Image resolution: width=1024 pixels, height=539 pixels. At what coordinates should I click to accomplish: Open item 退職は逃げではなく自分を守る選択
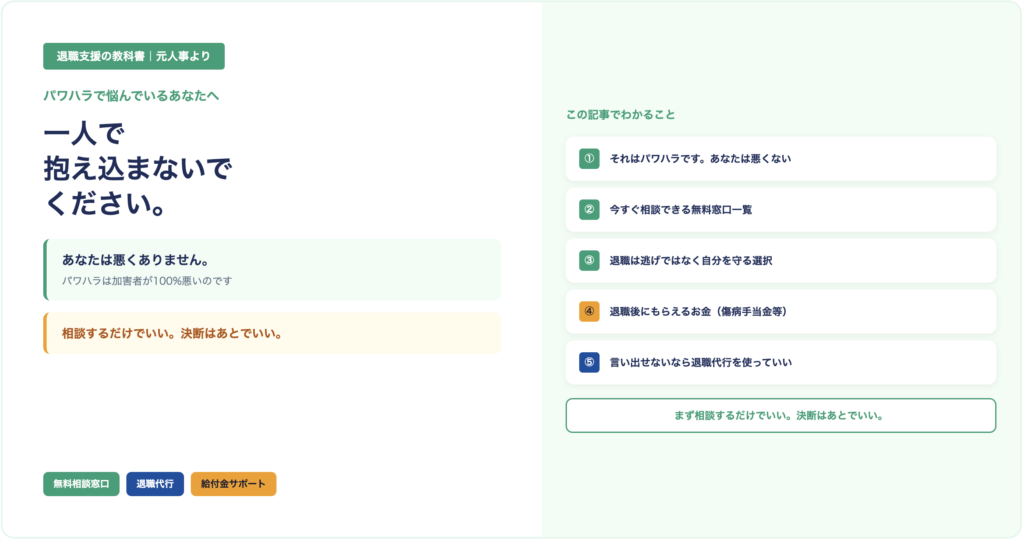point(690,261)
